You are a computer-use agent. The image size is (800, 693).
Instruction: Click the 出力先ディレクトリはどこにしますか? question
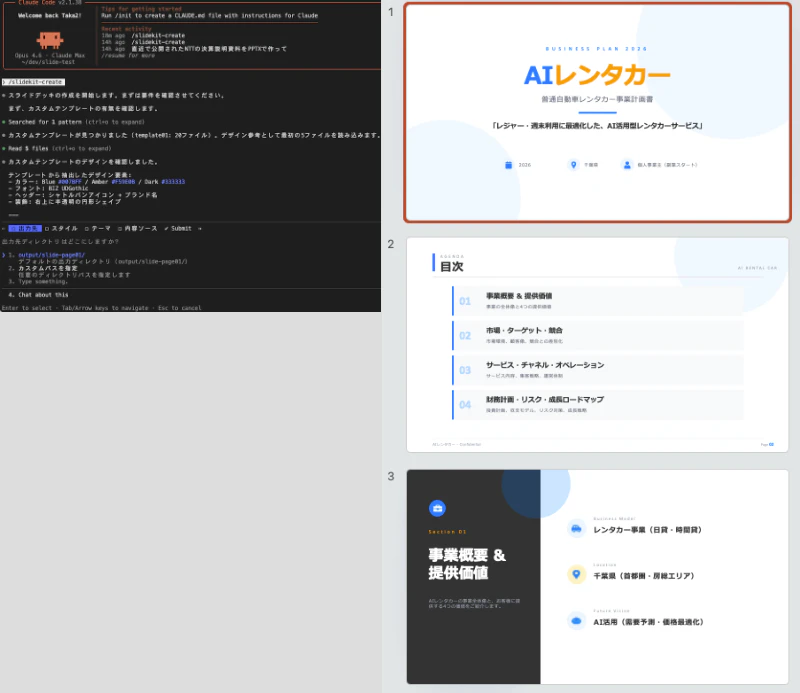tap(60, 241)
